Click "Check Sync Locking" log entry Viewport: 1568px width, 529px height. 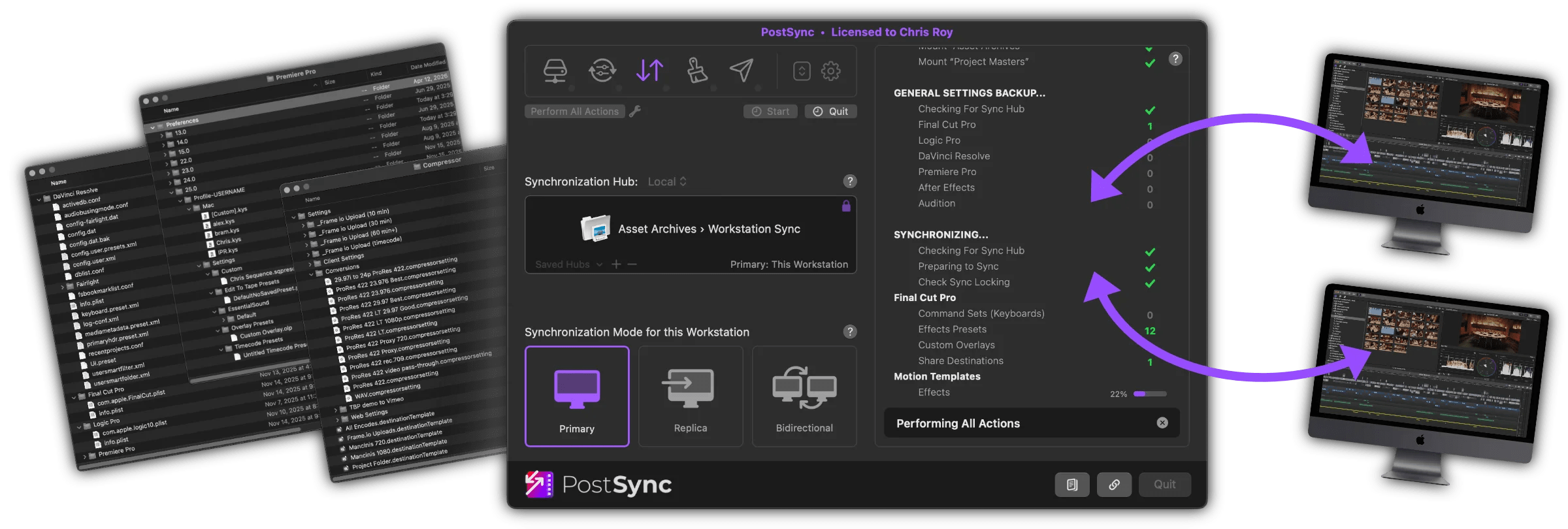pos(964,282)
